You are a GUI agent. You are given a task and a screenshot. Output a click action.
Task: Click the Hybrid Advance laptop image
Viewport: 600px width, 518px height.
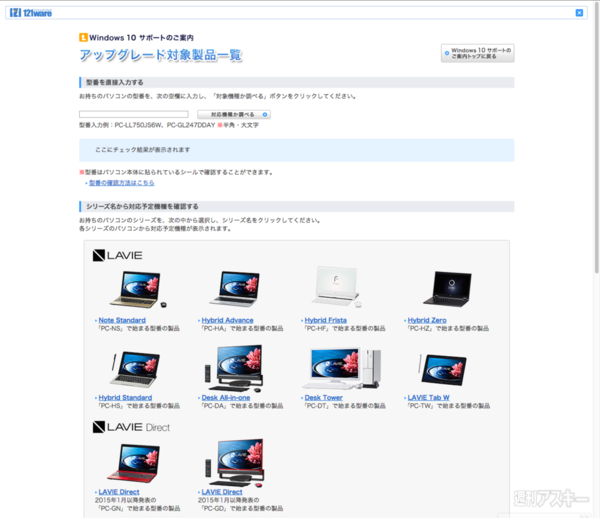click(235, 289)
